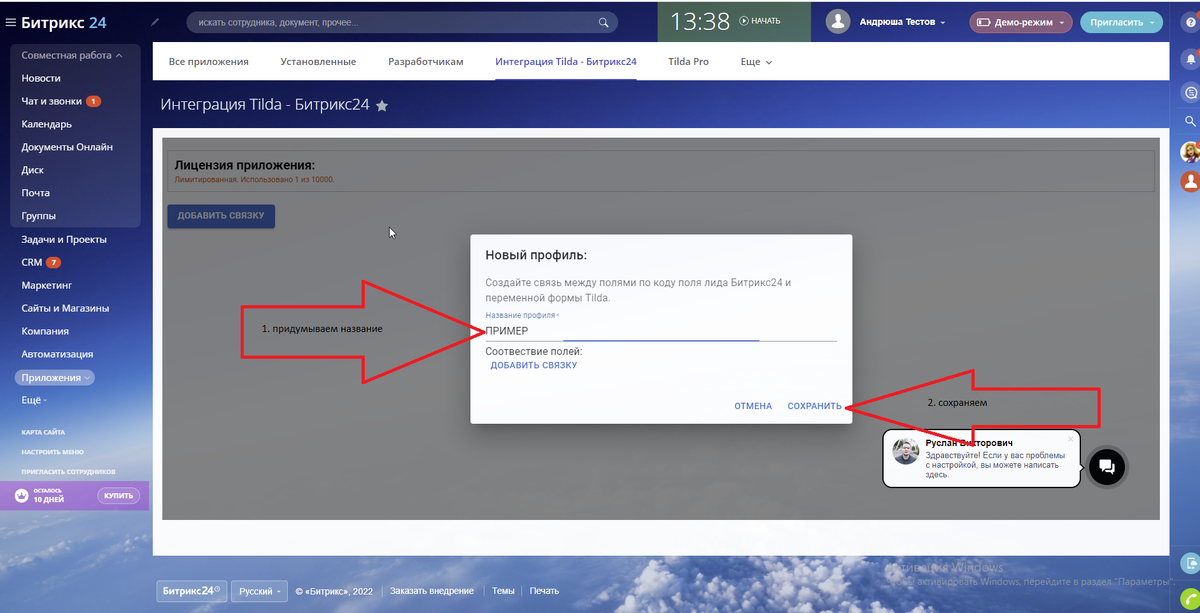Open the dark round chat widget button
The width and height of the screenshot is (1200, 613).
pos(1107,466)
